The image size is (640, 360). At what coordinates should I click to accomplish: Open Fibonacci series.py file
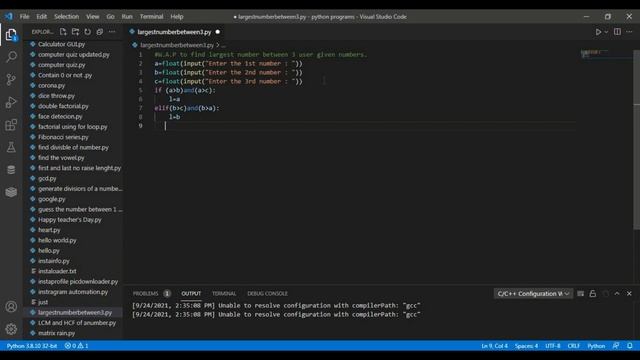[x=63, y=137]
